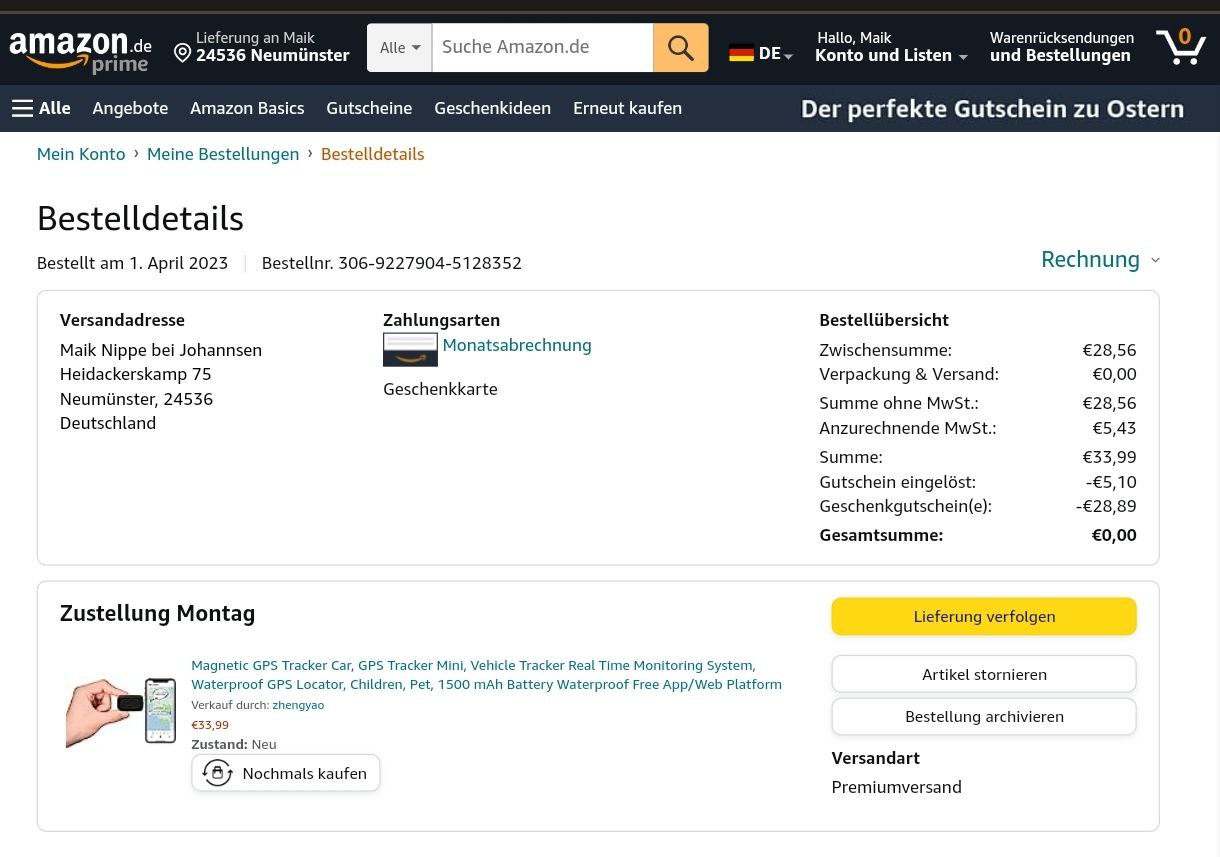1220x857 pixels.
Task: Focus the Suche Amazon.de search field
Action: (x=541, y=48)
